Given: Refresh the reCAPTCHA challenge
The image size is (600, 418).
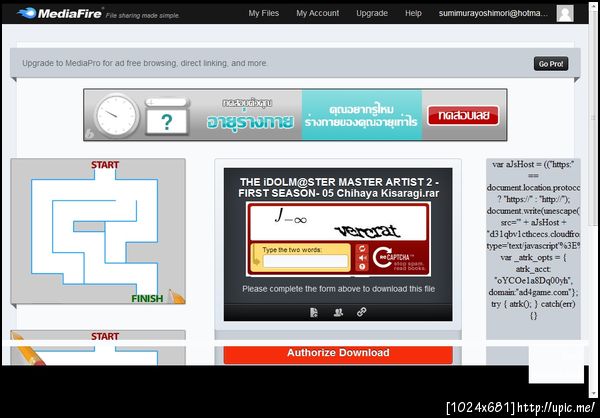Looking at the screenshot, I should click(362, 248).
